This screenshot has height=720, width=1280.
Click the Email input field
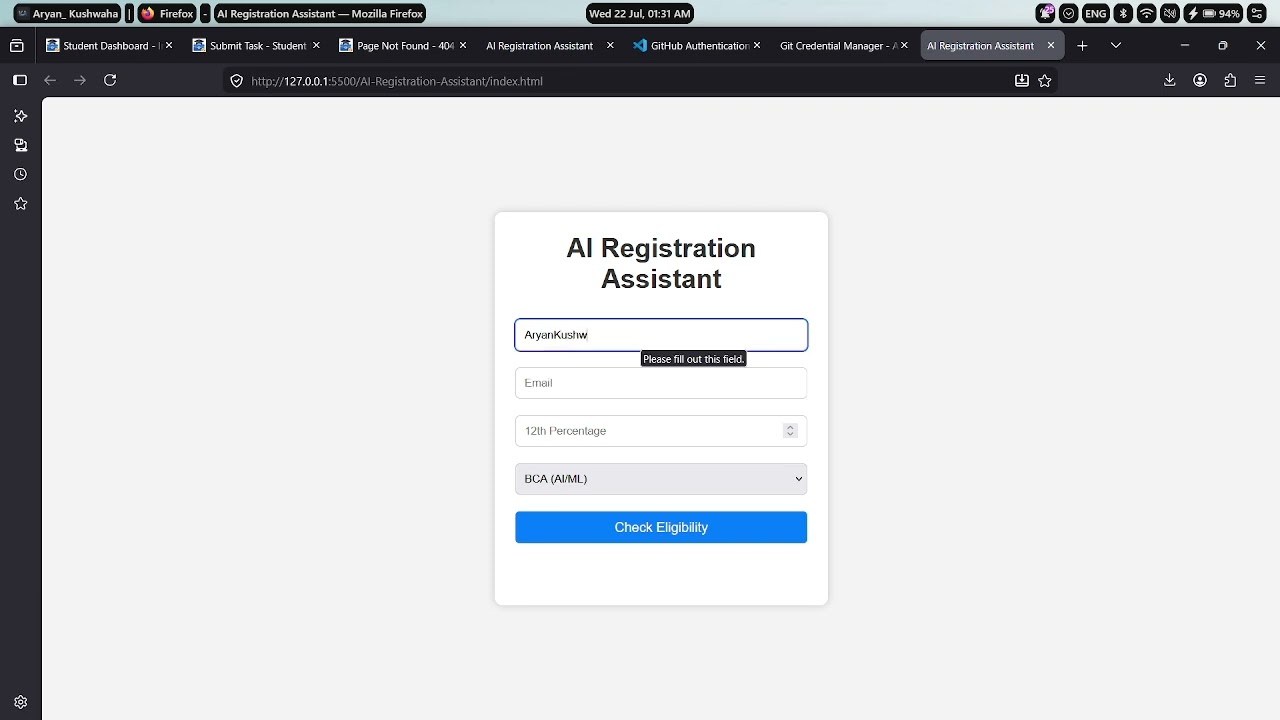(661, 383)
